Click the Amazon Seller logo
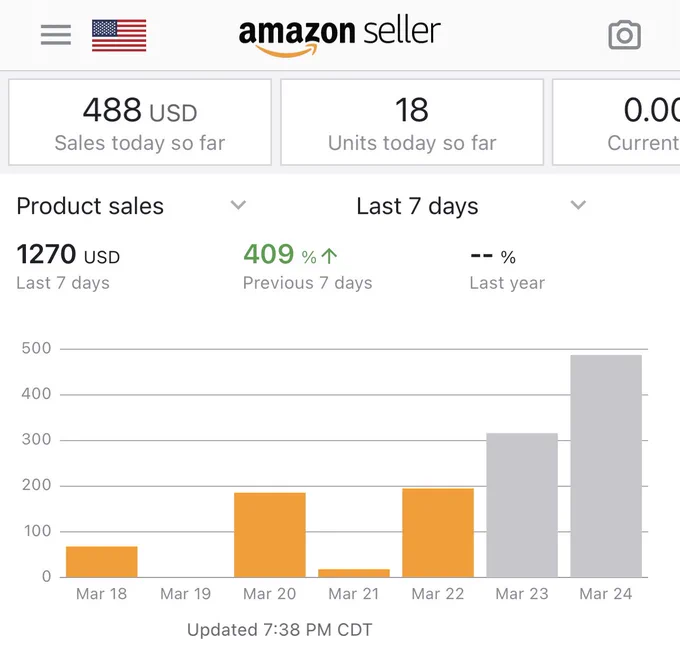This screenshot has width=680, height=650. tap(340, 36)
